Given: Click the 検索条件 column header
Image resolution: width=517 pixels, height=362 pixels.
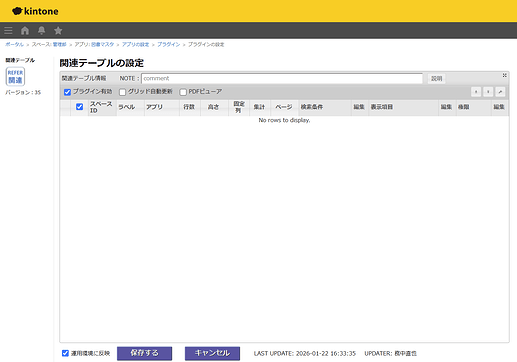Looking at the screenshot, I should click(x=325, y=107).
